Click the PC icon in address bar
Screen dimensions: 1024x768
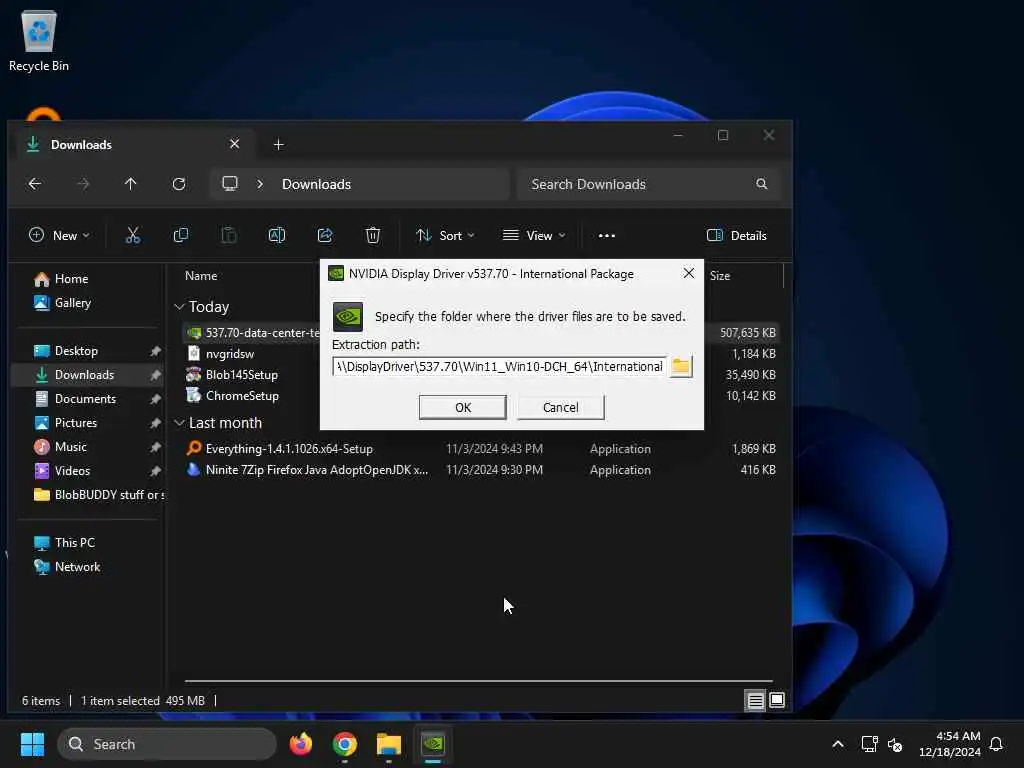230,184
